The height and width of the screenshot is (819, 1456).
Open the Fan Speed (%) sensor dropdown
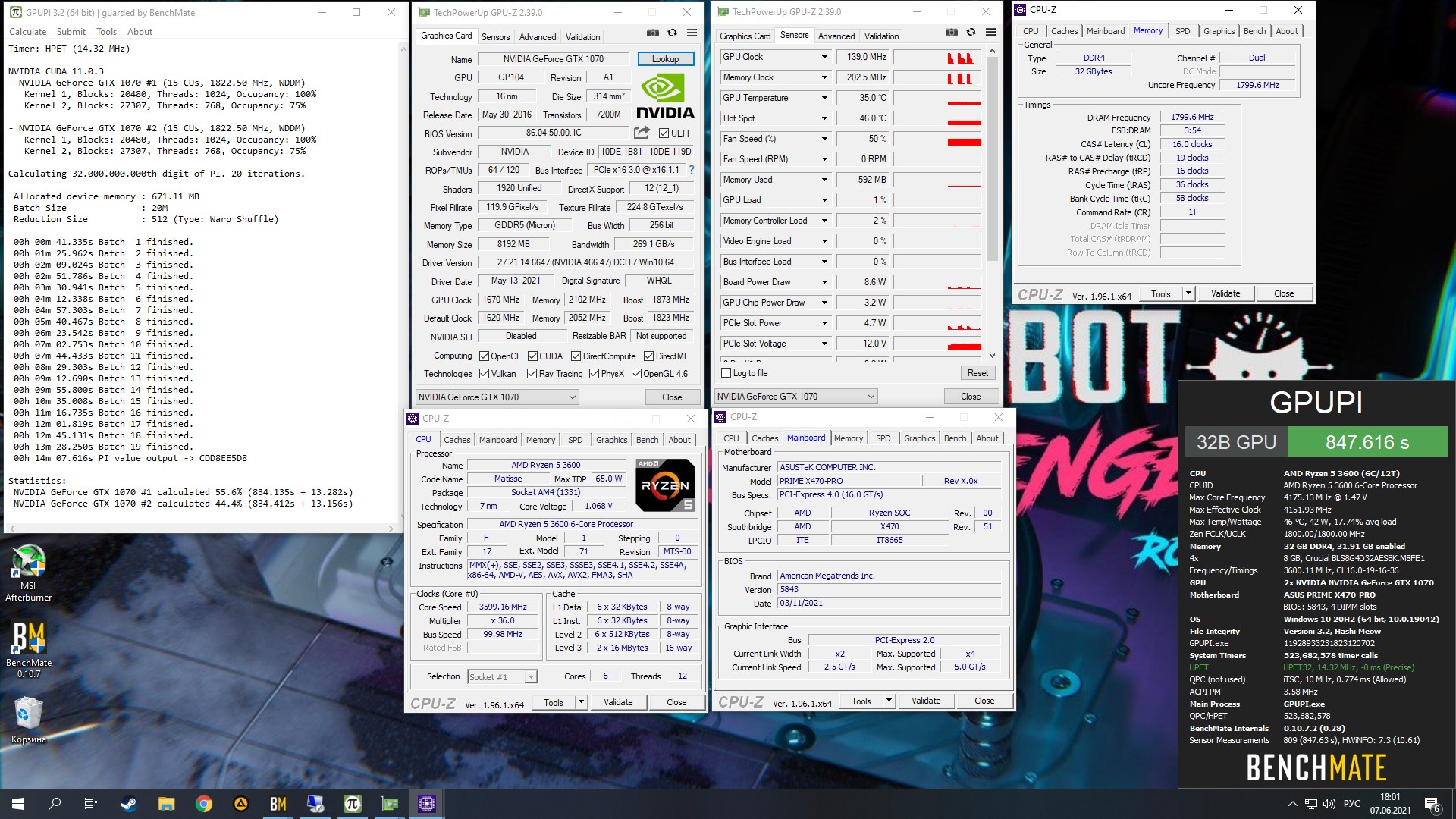(824, 139)
